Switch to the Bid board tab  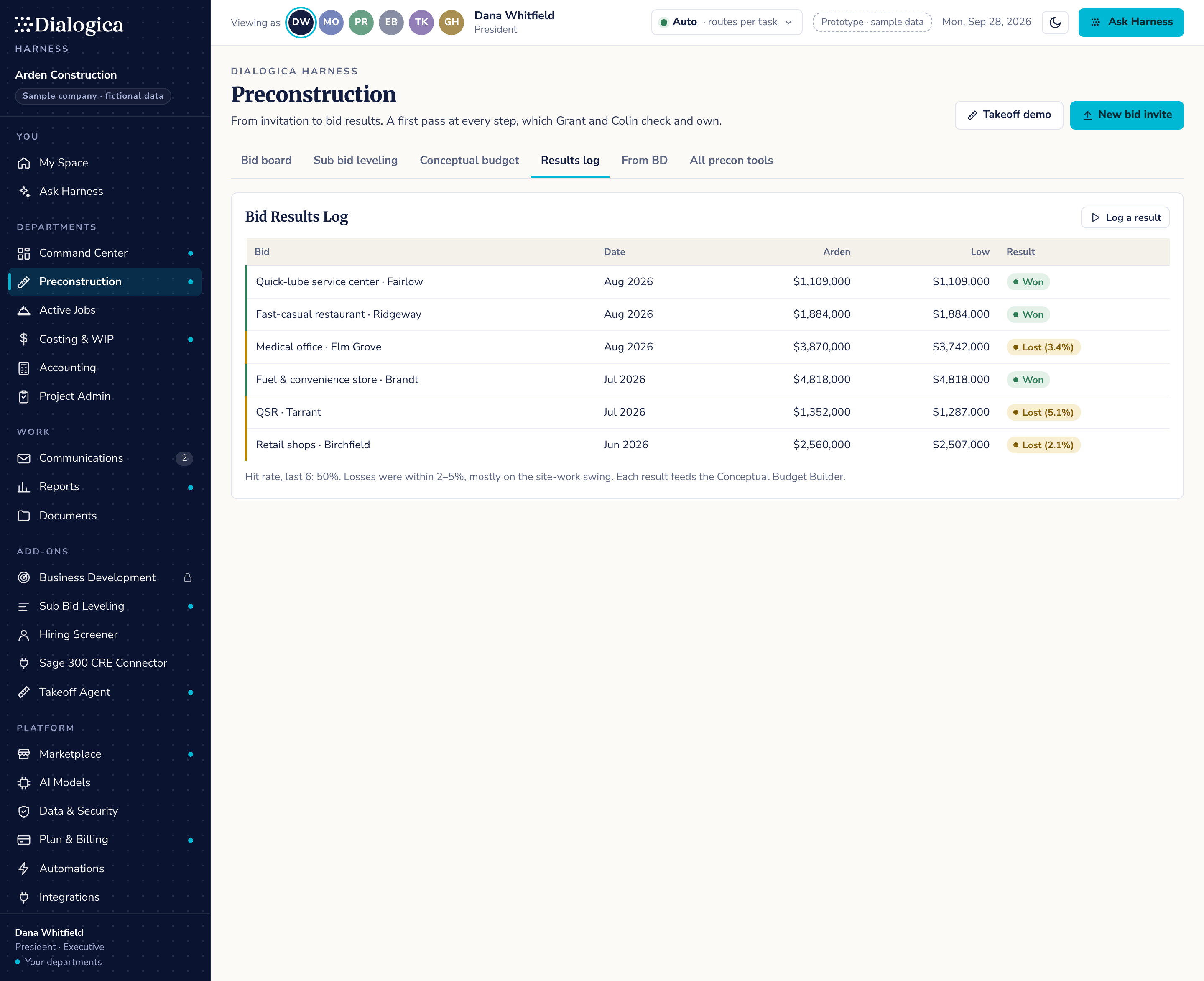pyautogui.click(x=266, y=161)
